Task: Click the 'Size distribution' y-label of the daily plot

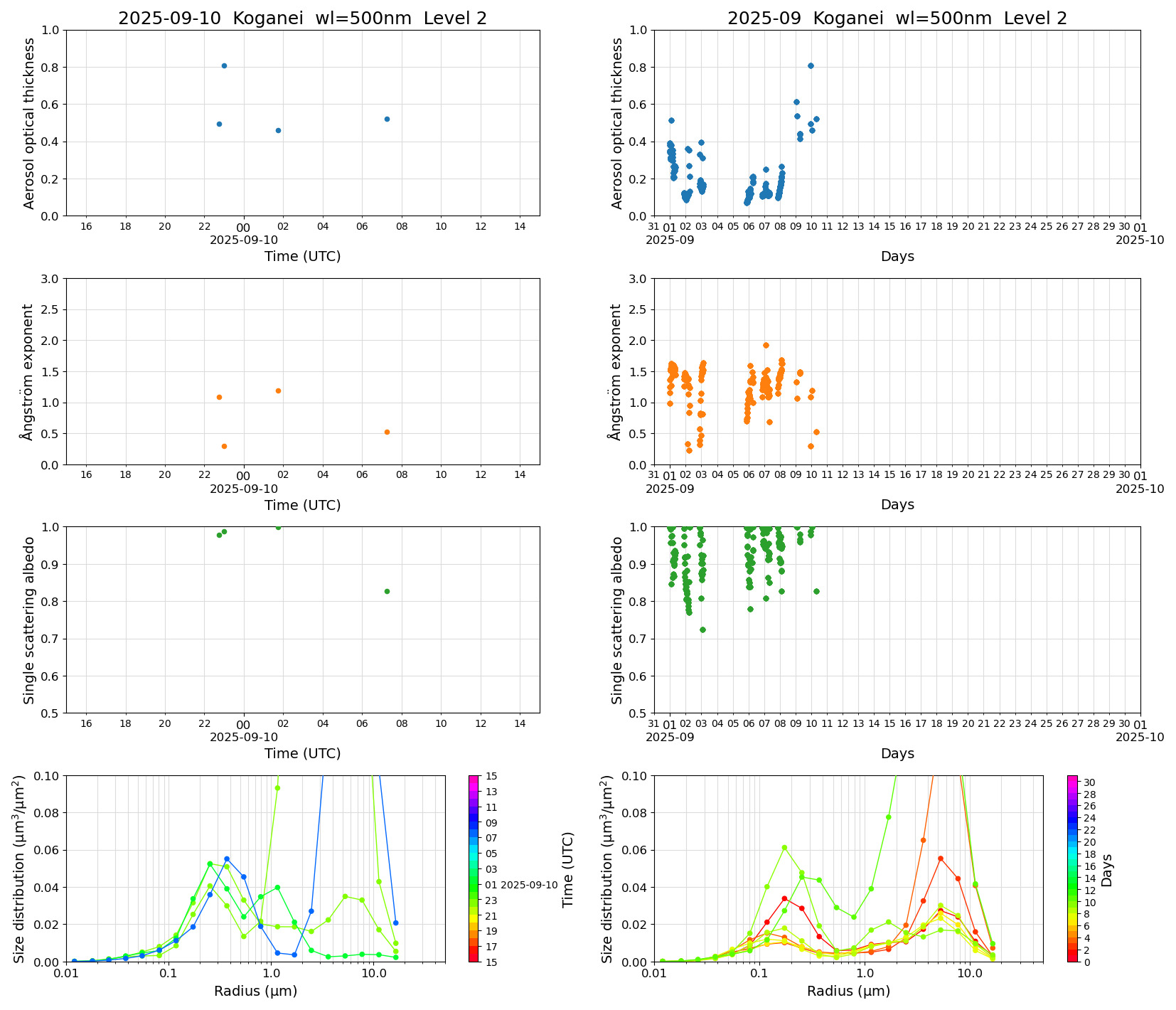Action: [21, 868]
